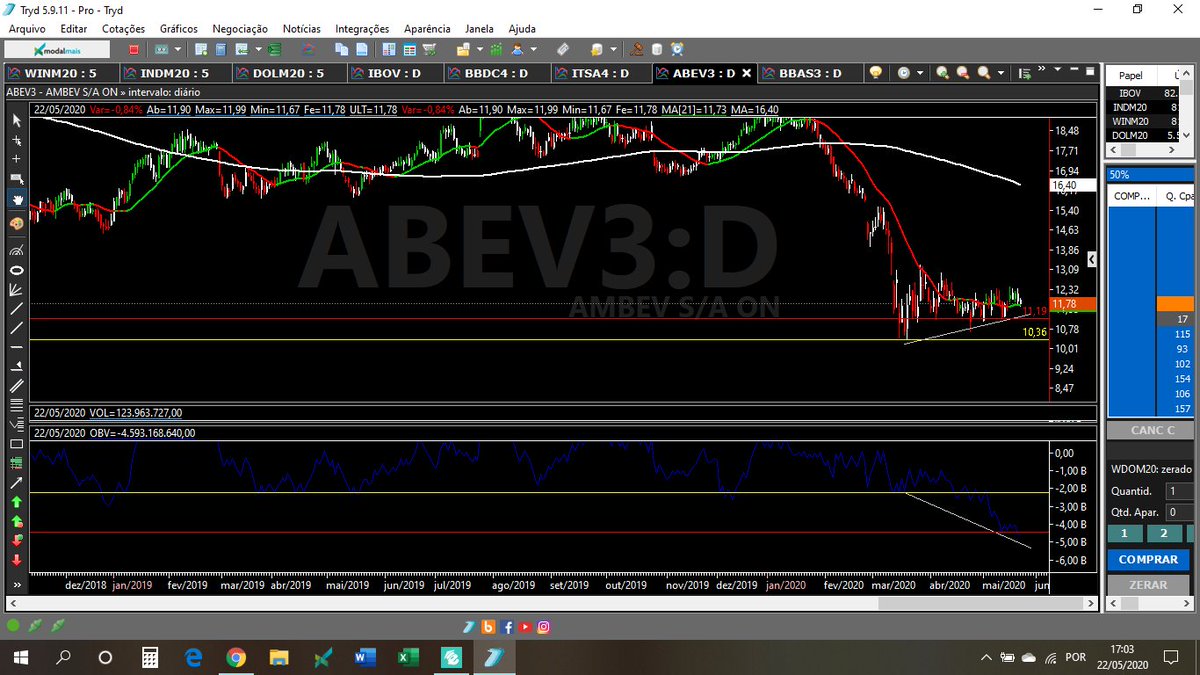
Task: Open the green bar chart toolbar icon
Action: 496,49
